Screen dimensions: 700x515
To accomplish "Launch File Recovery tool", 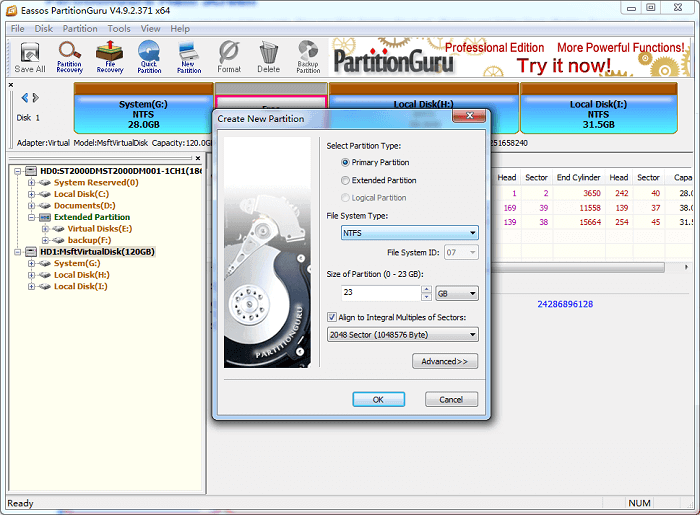I will coord(110,58).
